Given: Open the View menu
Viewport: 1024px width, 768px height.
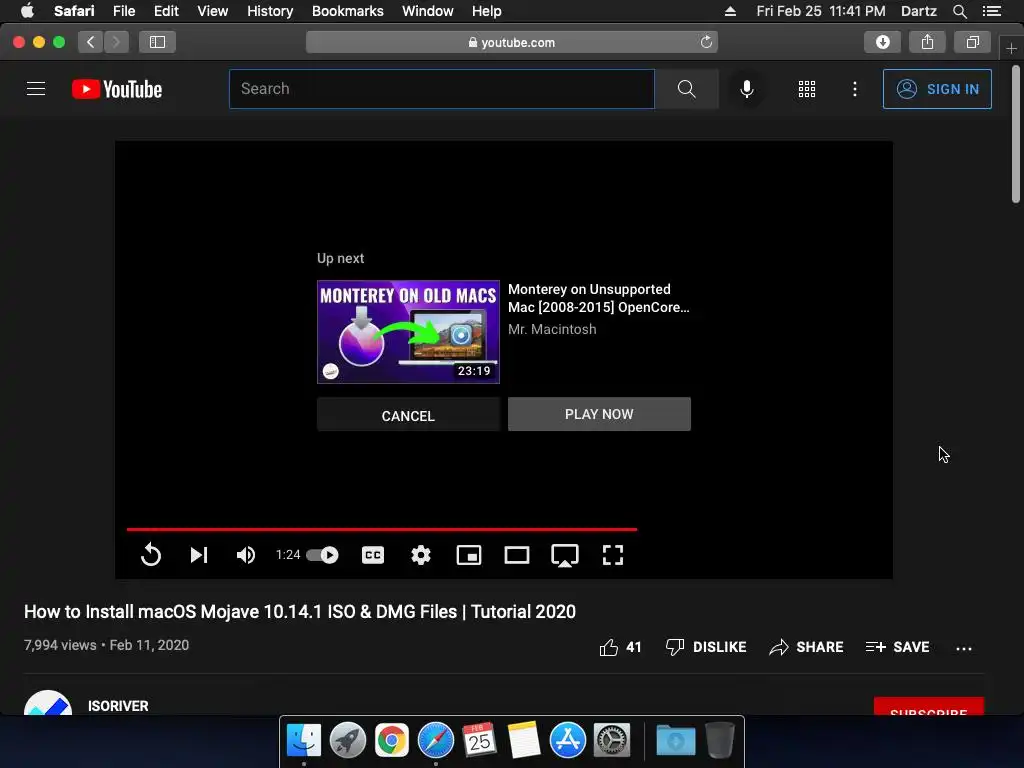Looking at the screenshot, I should pos(212,11).
